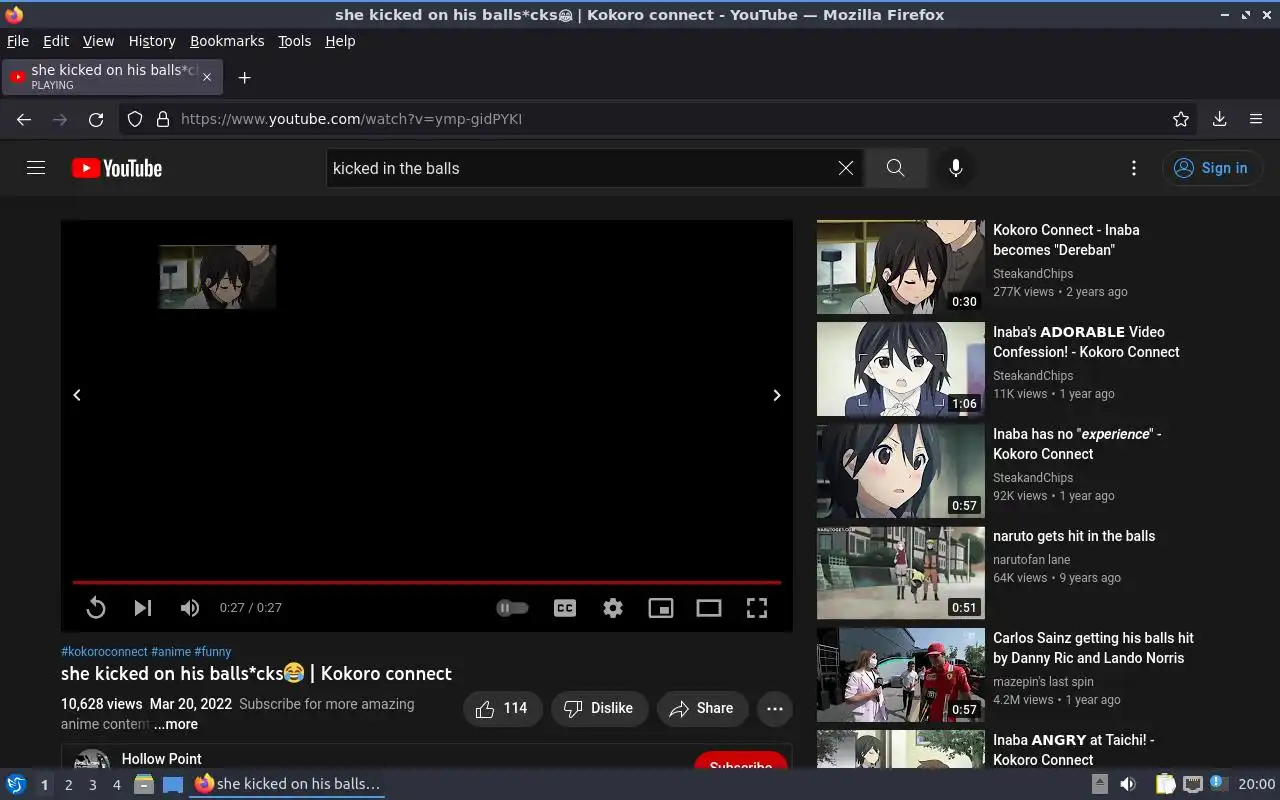Image resolution: width=1280 pixels, height=800 pixels.
Task: Expand description with ...more
Action: click(176, 724)
